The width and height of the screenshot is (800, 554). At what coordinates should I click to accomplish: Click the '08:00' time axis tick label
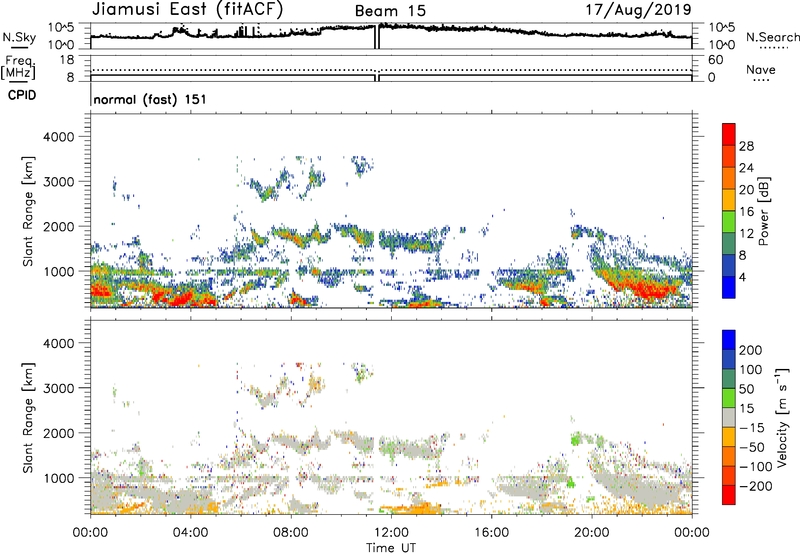point(291,533)
